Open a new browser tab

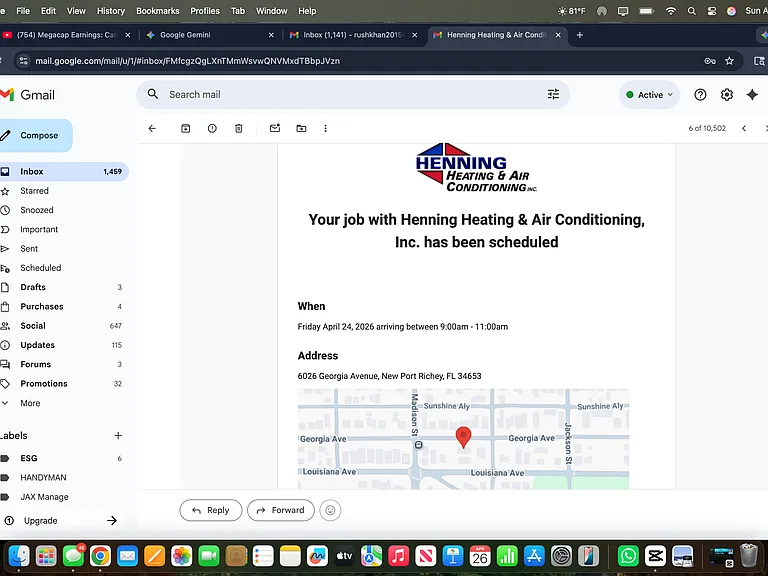579,35
